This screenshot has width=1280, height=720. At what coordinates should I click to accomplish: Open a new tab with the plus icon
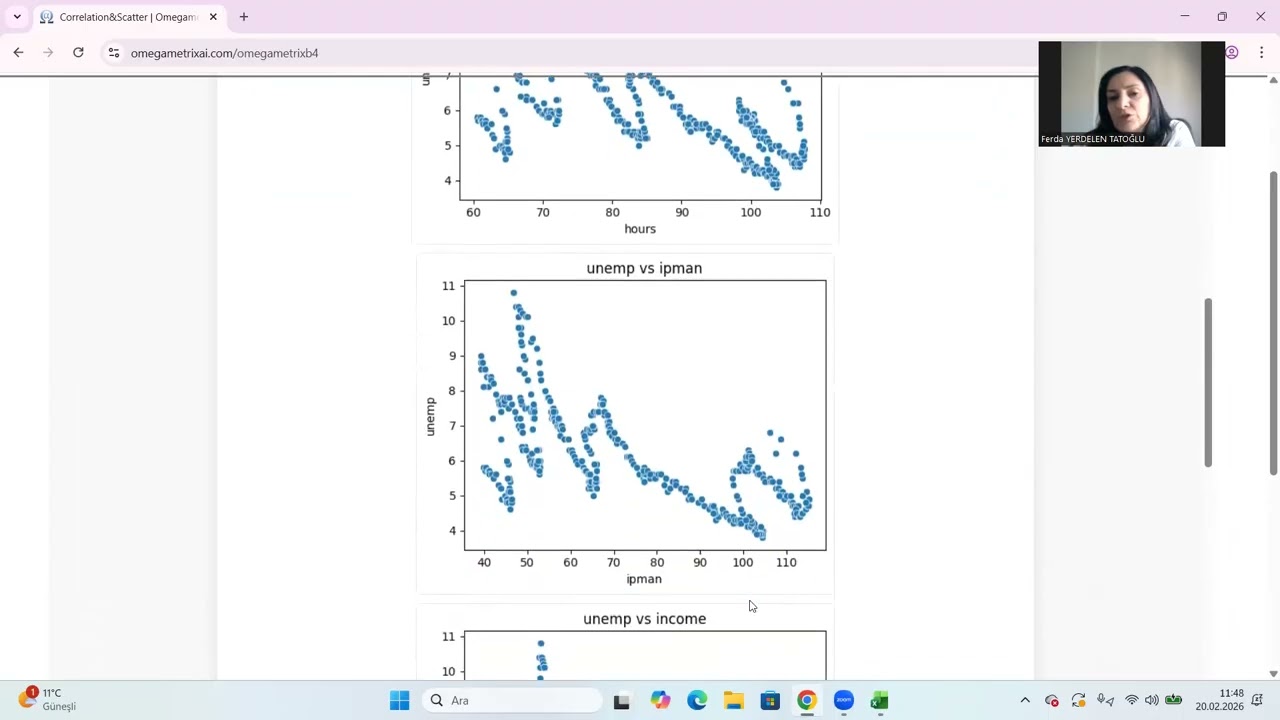pos(244,17)
